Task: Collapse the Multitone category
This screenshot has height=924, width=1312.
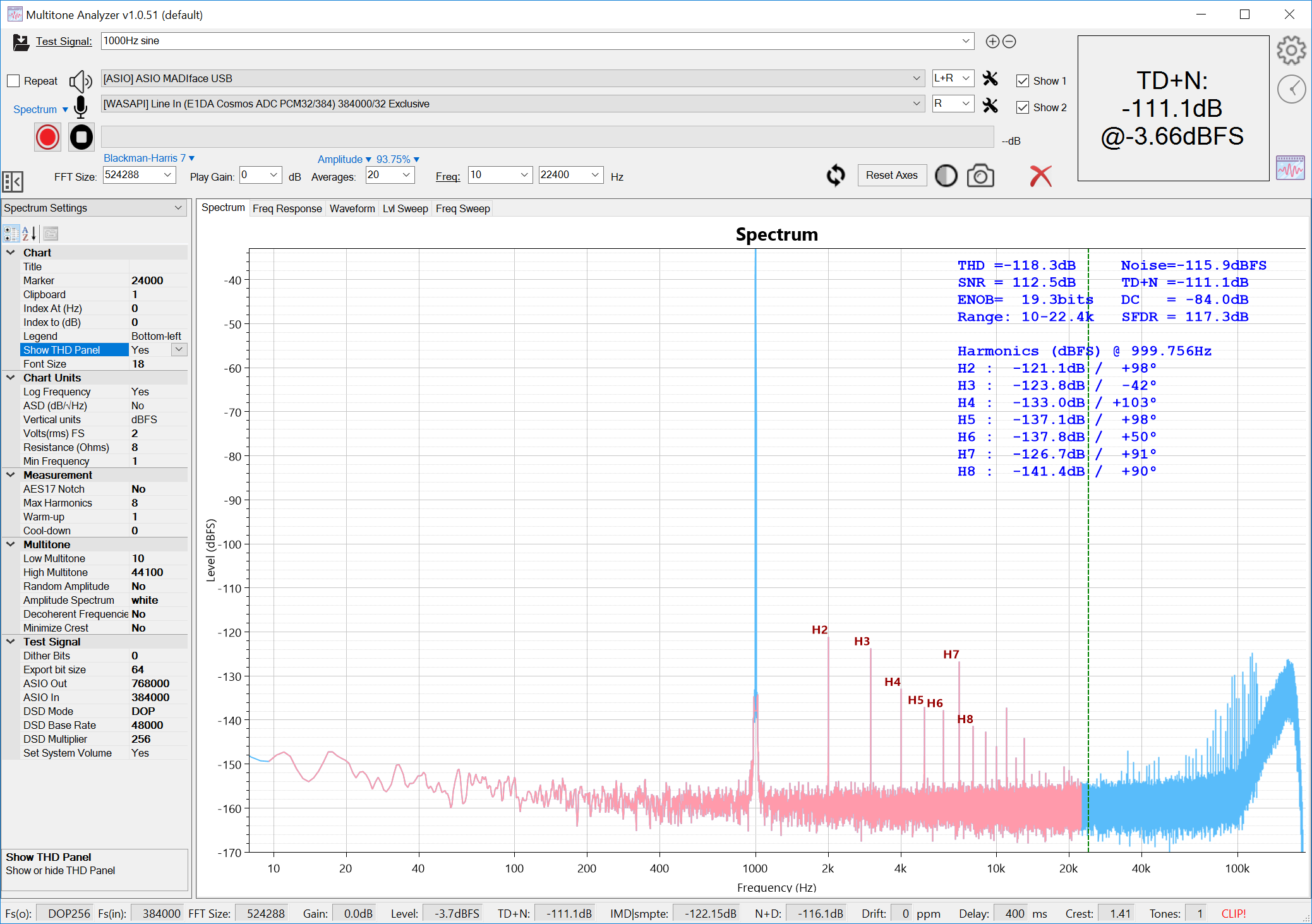Action: coord(11,544)
